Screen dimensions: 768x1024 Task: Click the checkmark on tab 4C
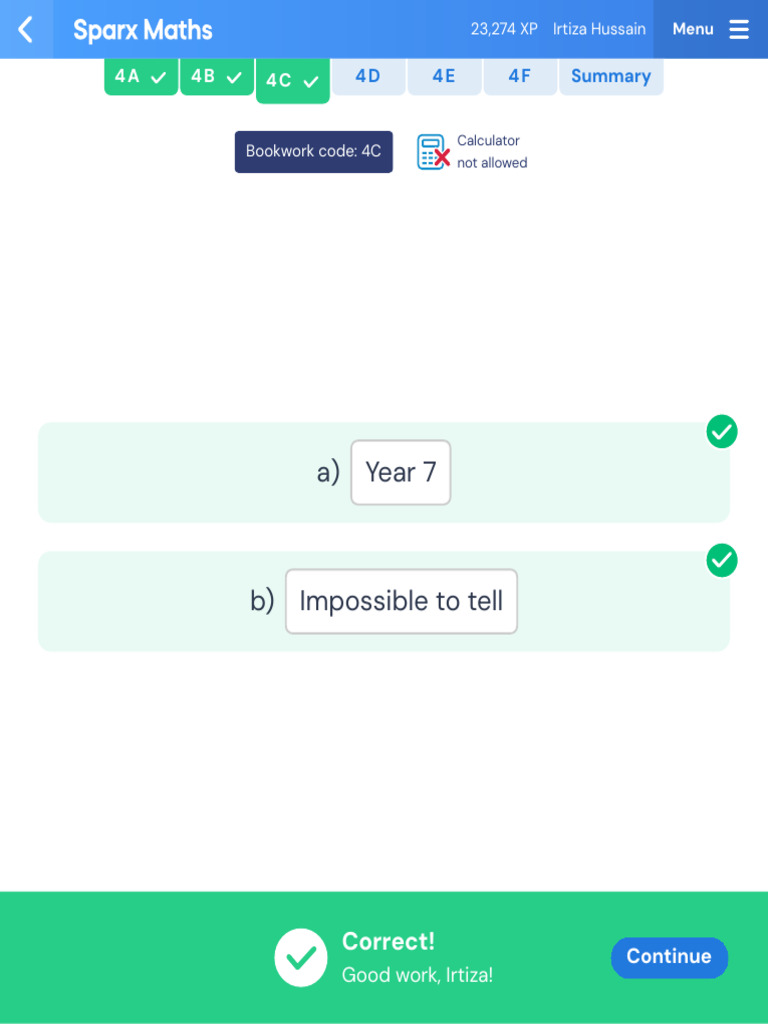[x=311, y=81]
